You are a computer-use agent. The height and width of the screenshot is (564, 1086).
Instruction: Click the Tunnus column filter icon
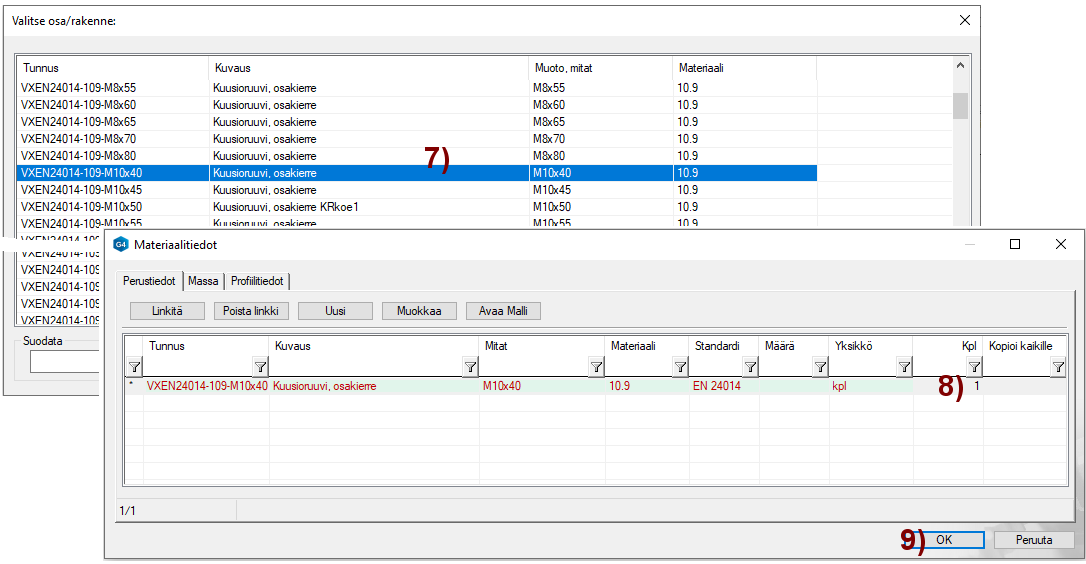click(x=260, y=367)
